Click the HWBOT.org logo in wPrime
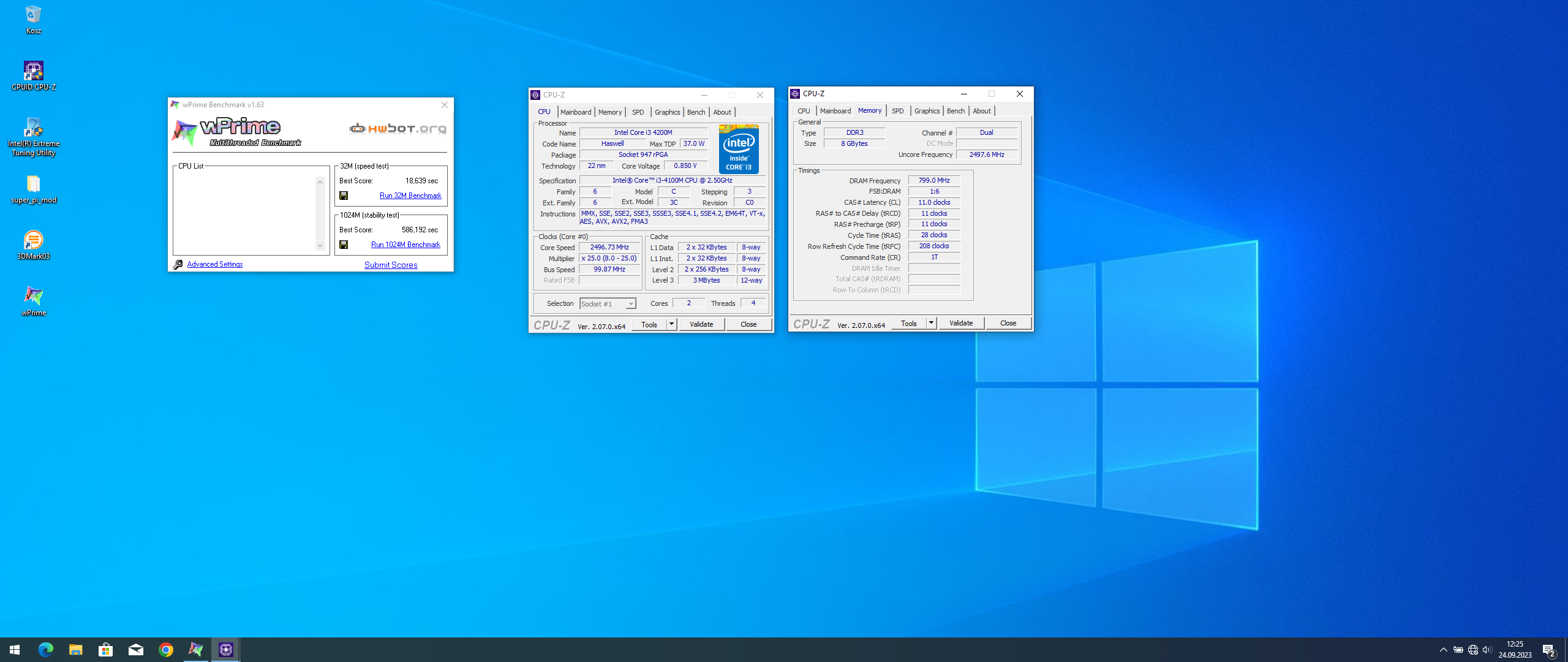The image size is (1568, 662). 398,129
